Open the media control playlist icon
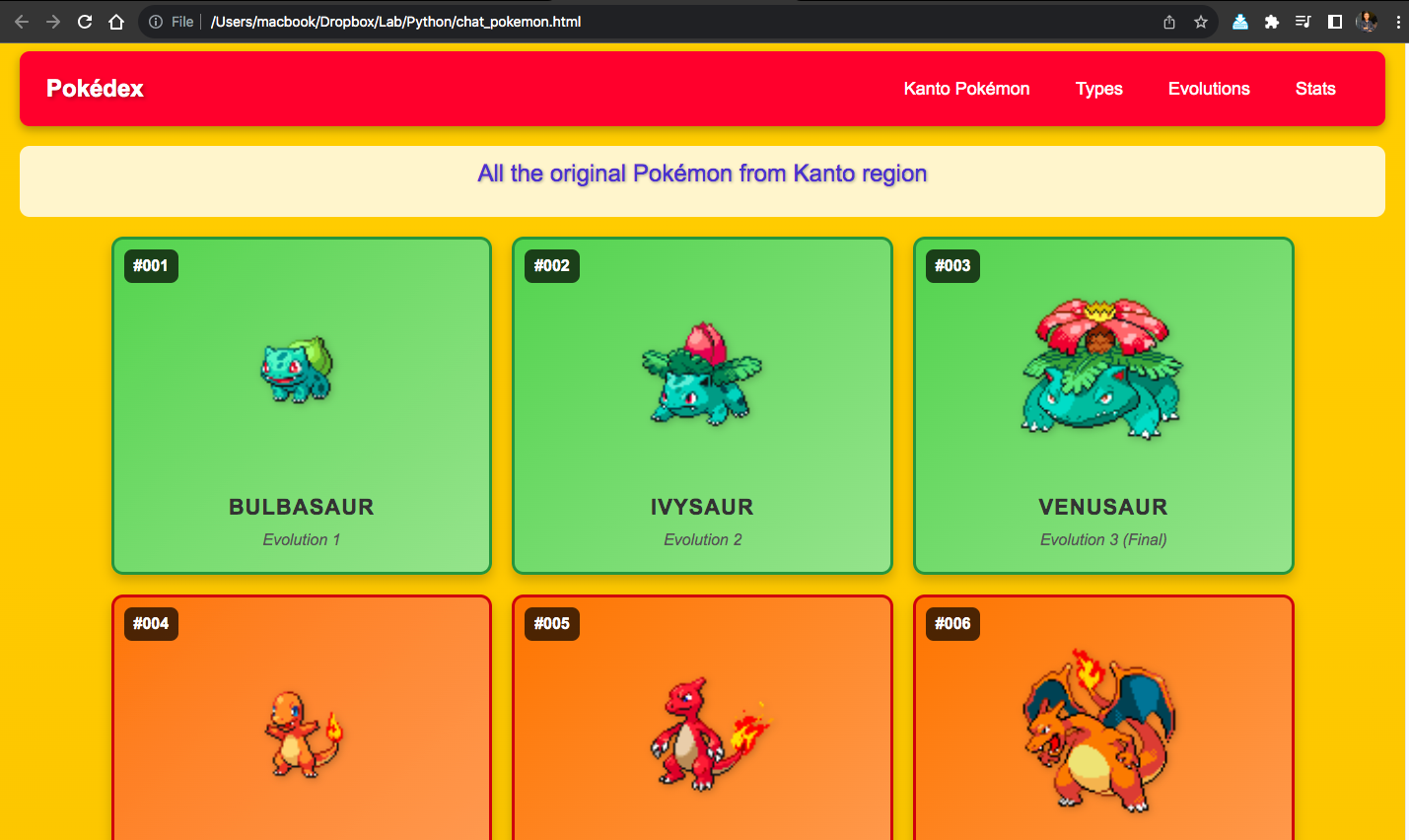 point(1303,22)
